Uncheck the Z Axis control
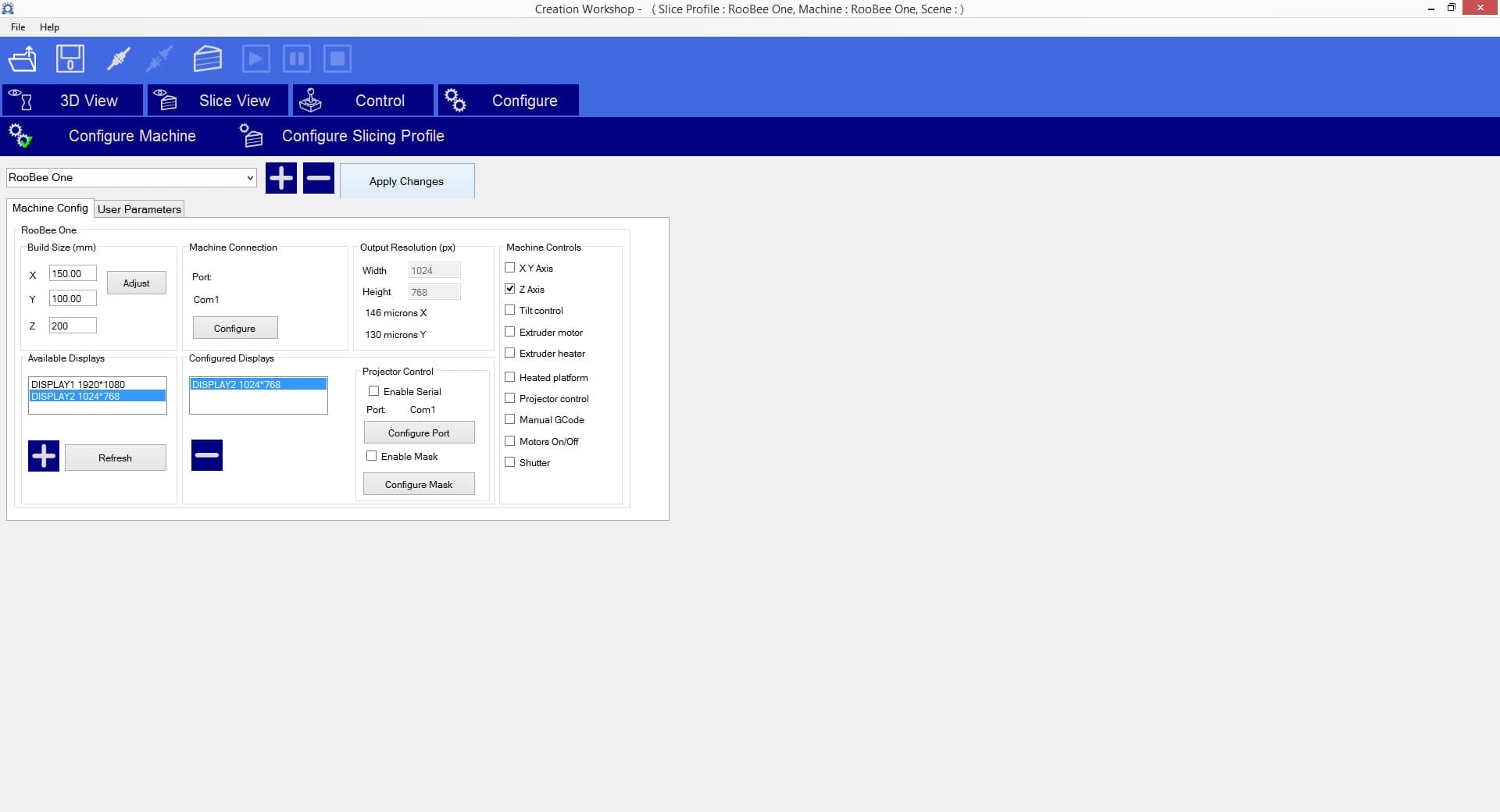 510,288
